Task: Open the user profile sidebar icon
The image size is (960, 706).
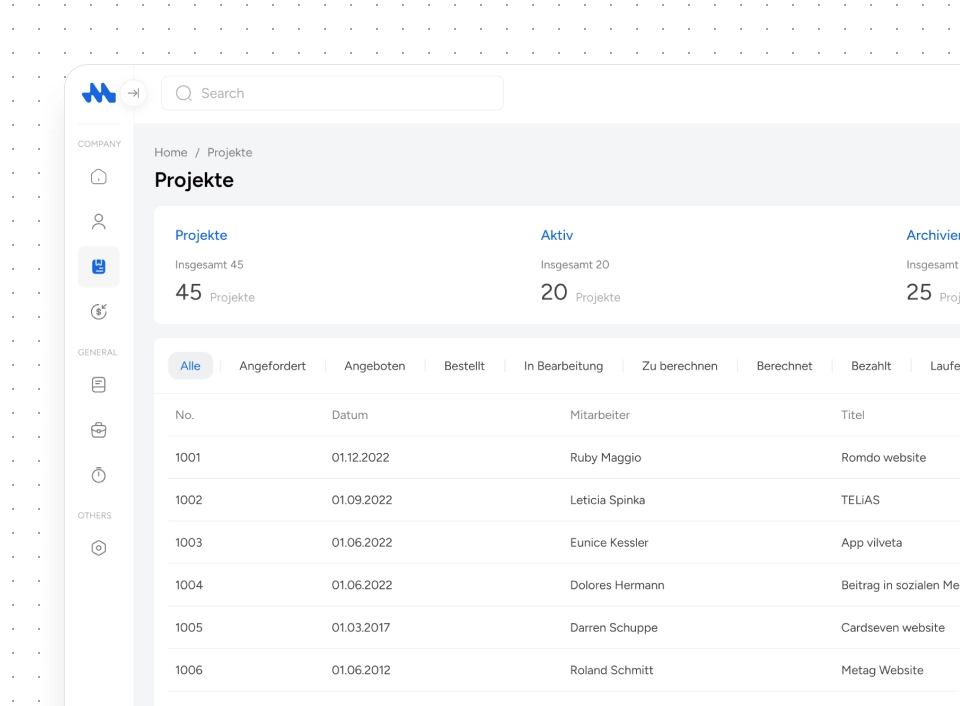Action: pos(98,222)
